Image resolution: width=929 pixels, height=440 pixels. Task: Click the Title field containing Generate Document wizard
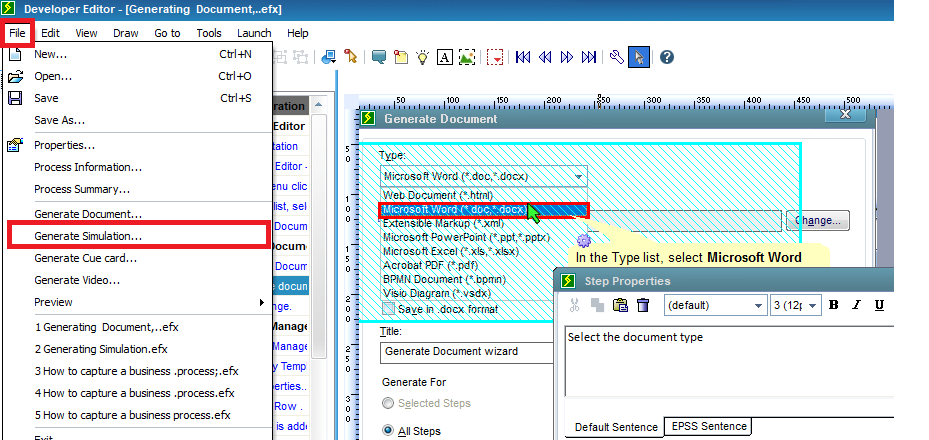467,352
